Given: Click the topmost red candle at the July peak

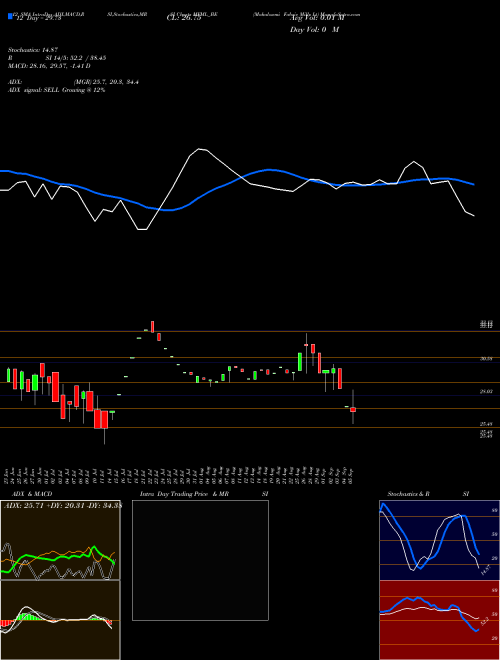Looking at the screenshot, I should pyautogui.click(x=153, y=327).
